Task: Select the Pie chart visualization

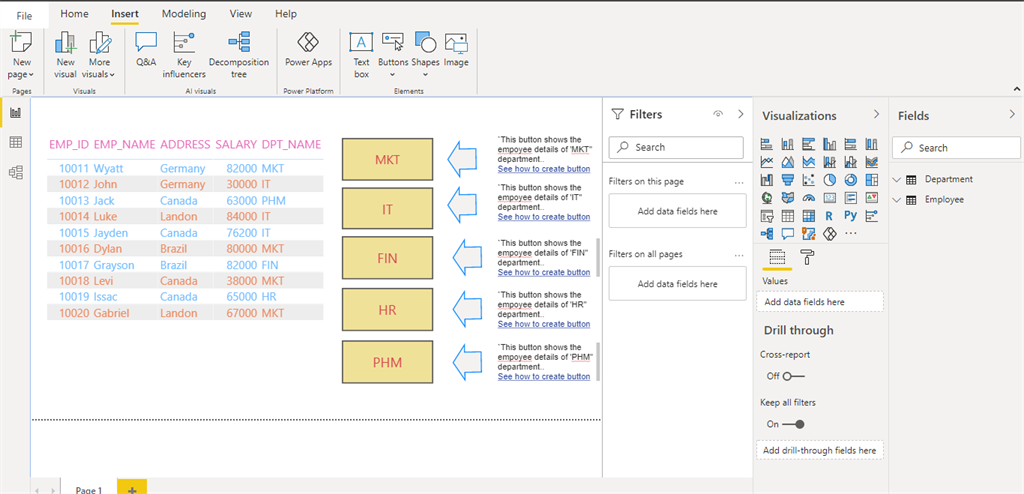Action: [830, 179]
